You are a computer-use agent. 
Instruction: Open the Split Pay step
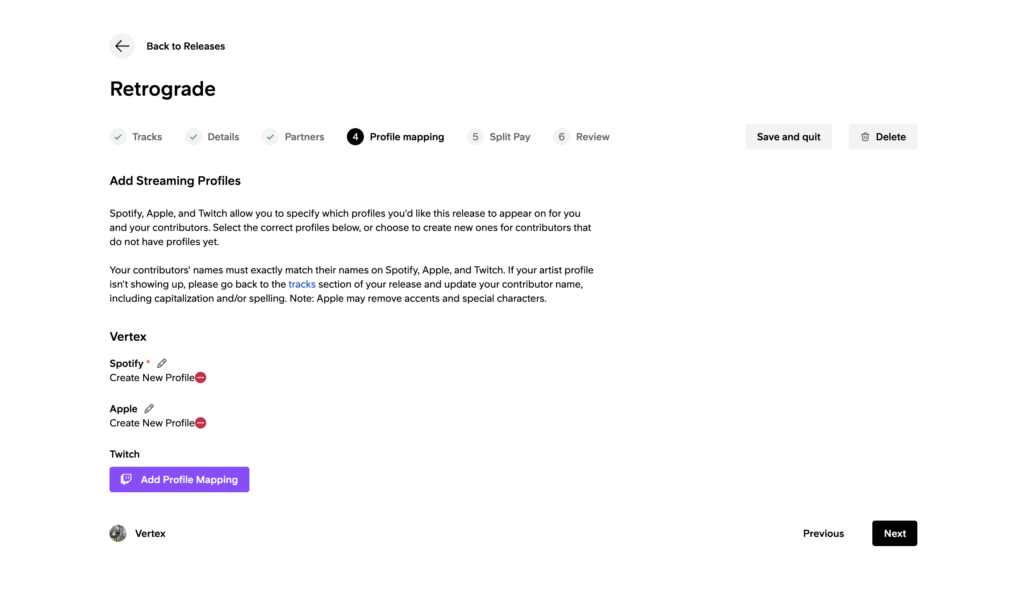click(x=509, y=137)
